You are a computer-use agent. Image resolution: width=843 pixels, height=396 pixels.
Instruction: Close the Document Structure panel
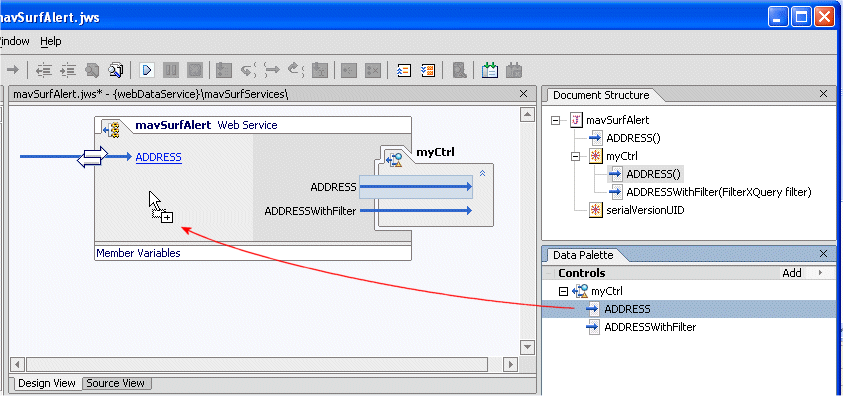pos(823,93)
